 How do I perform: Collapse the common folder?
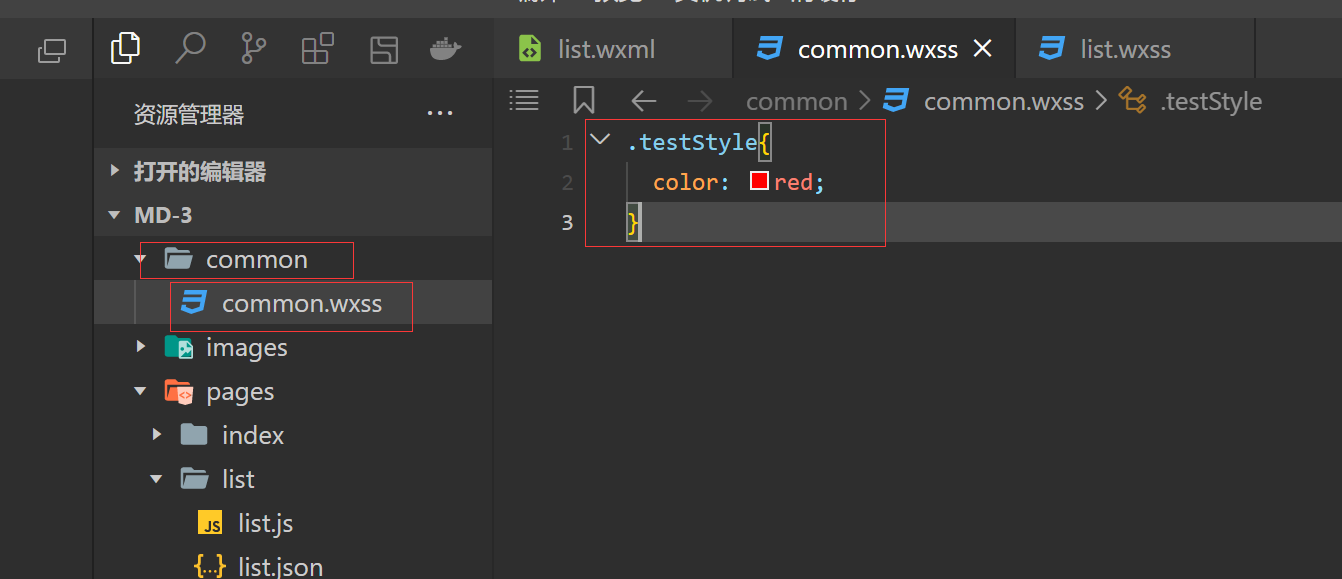[x=141, y=260]
